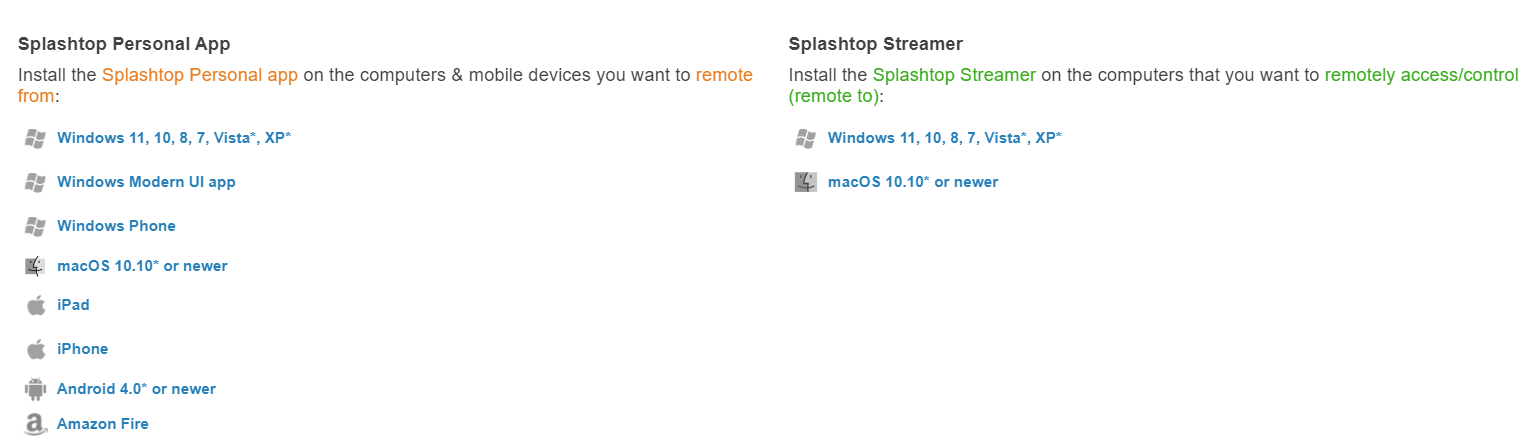Open the Amazon Fire download link

point(103,424)
